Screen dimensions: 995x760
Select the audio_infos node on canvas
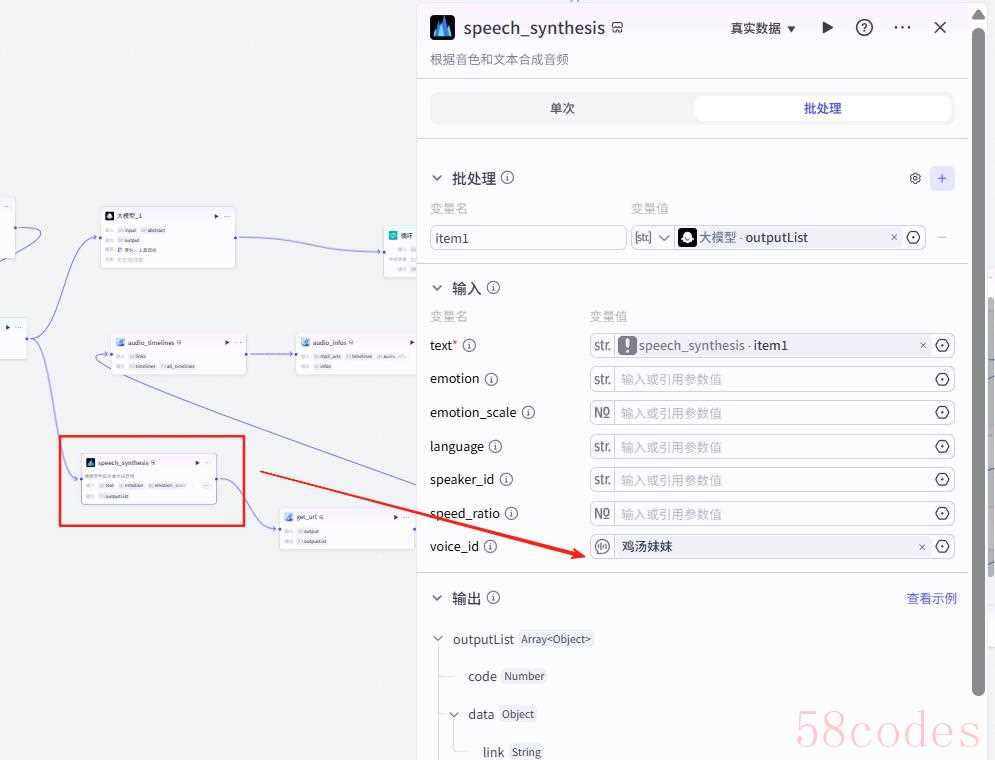coord(355,354)
